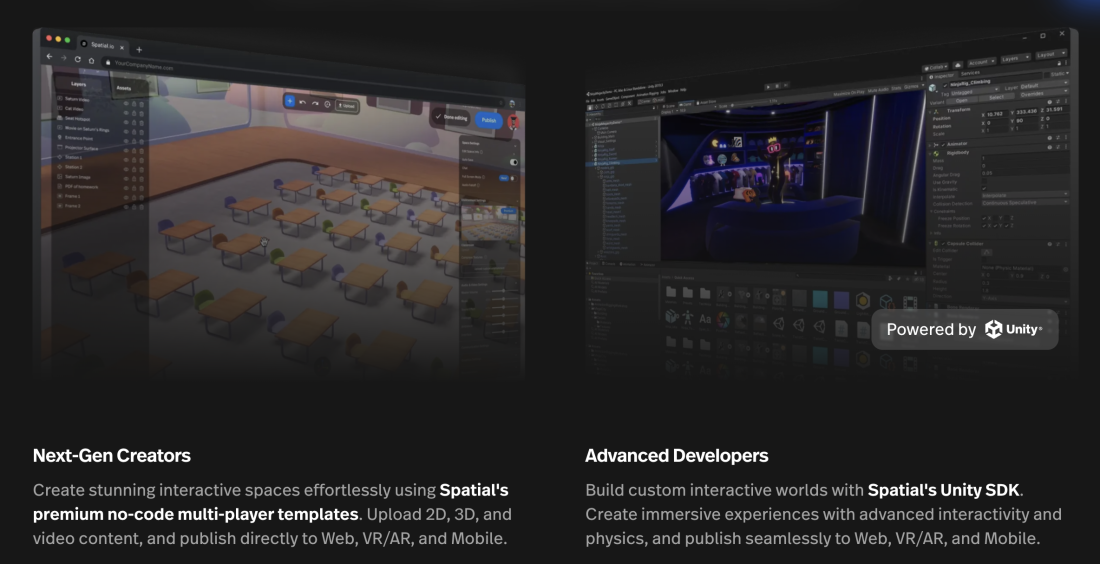Toggle Freeze Position X checkbox

pos(984,218)
